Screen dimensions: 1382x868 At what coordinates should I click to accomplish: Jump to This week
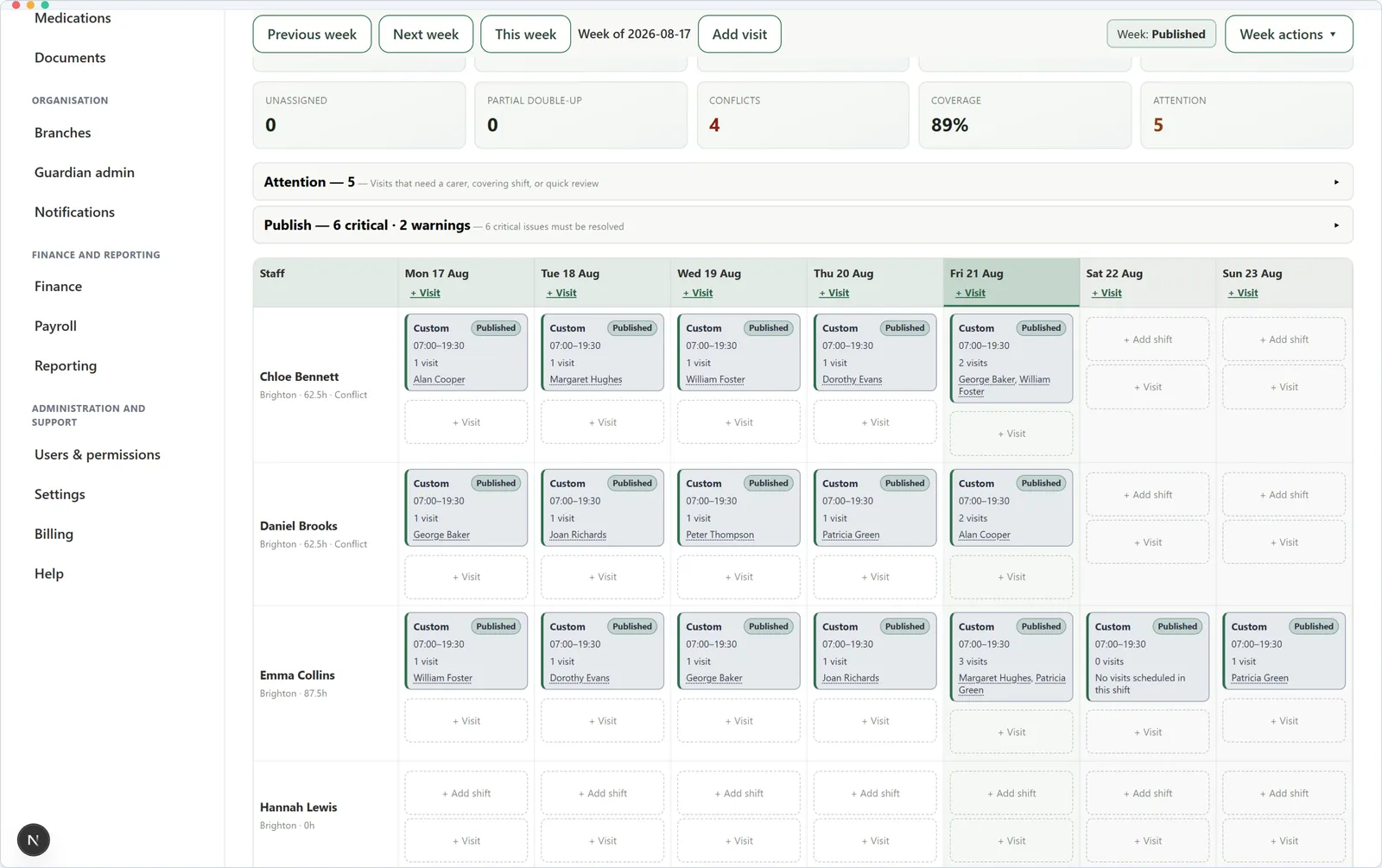(x=525, y=35)
